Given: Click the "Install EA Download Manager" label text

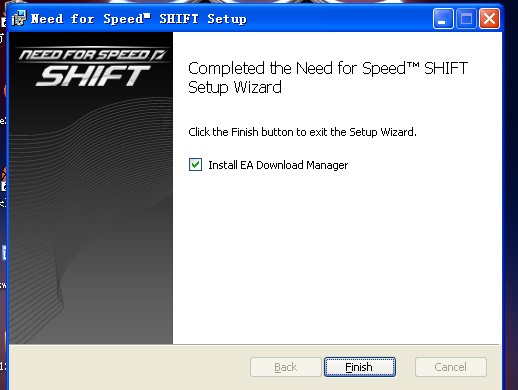Looking at the screenshot, I should (x=278, y=165).
